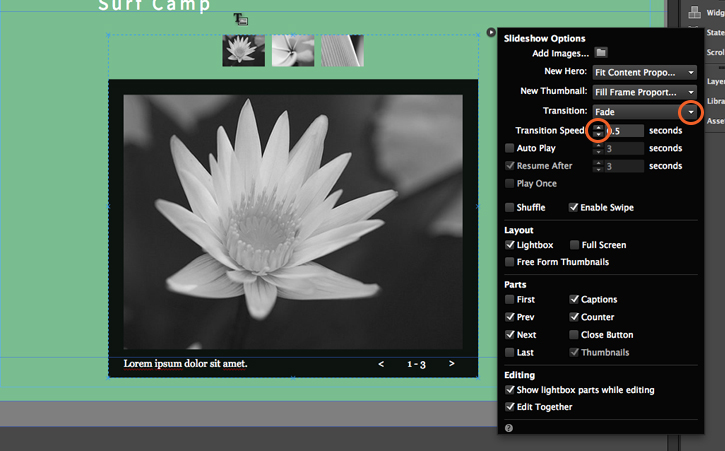Select the white plumeria thumbnail
725x451 pixels.
pyautogui.click(x=293, y=50)
